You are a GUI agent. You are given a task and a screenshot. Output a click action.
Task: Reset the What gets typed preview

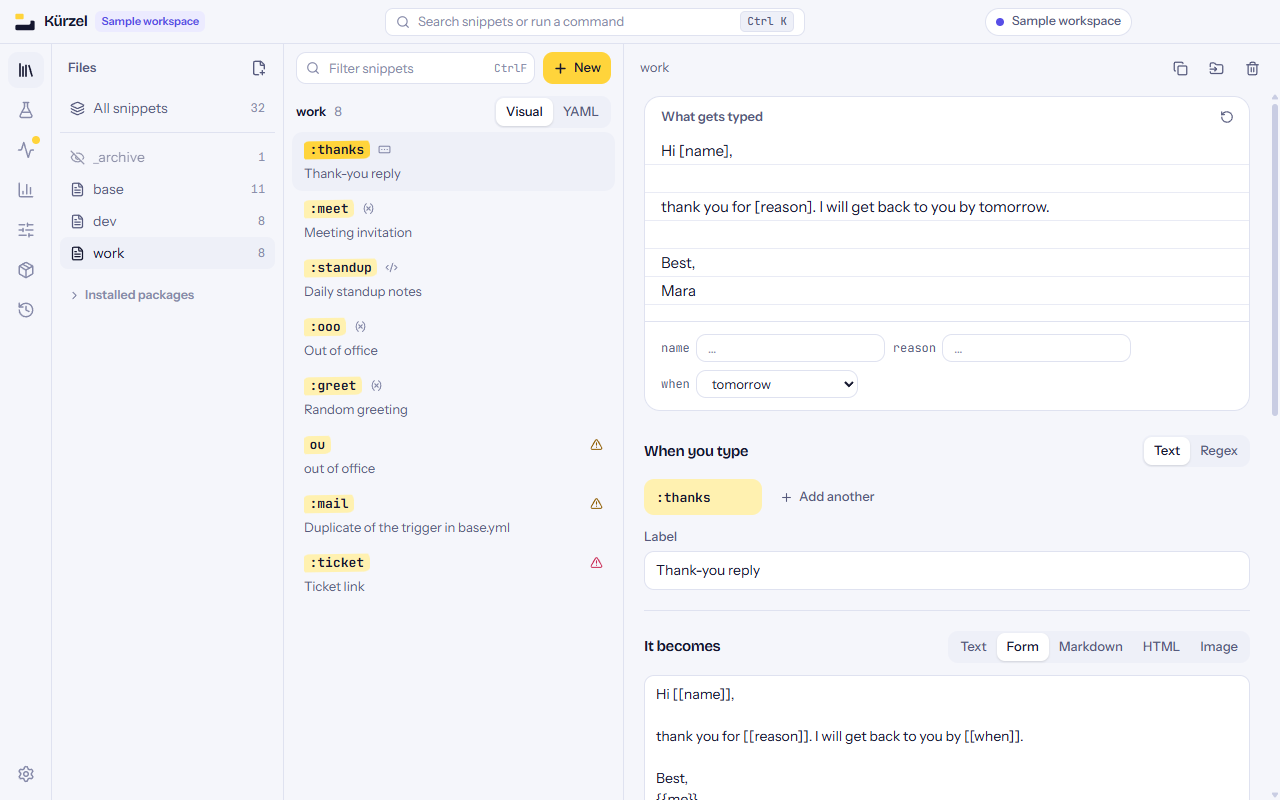click(1227, 117)
